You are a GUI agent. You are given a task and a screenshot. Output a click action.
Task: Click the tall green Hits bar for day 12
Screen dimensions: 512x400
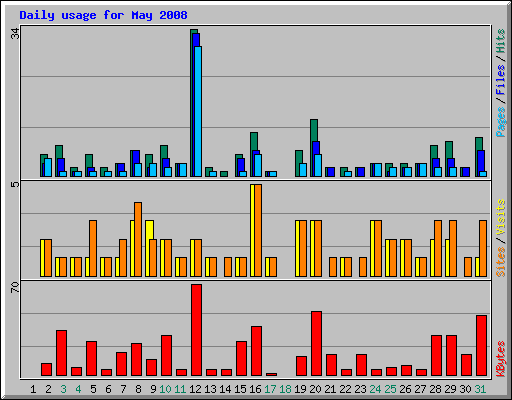tap(192, 103)
